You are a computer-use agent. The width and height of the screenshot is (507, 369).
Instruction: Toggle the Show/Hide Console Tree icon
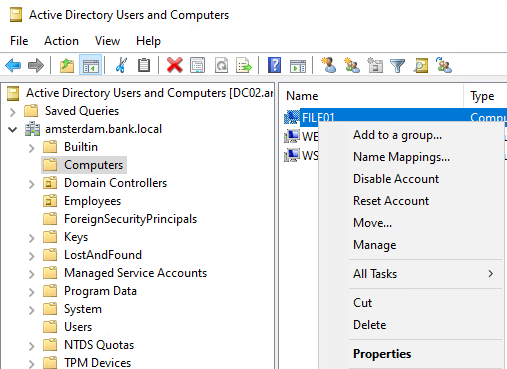click(91, 65)
